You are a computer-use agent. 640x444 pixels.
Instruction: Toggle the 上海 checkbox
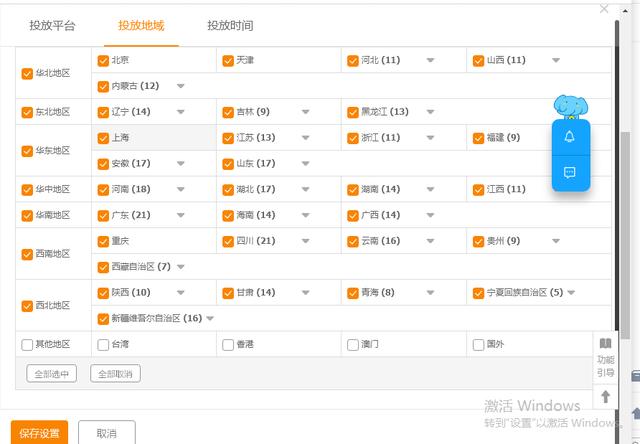(x=103, y=138)
